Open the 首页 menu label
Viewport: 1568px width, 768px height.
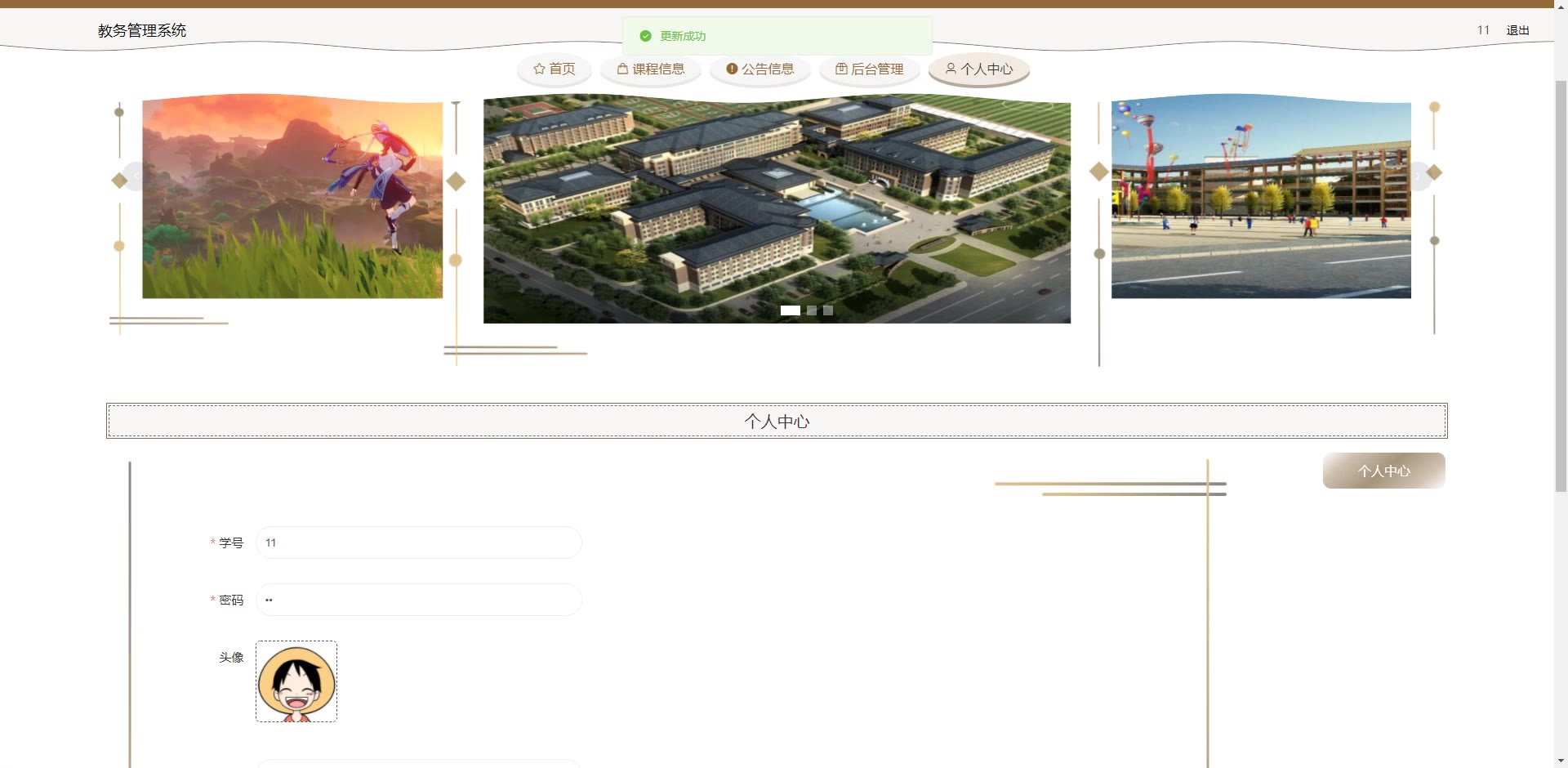tap(562, 69)
